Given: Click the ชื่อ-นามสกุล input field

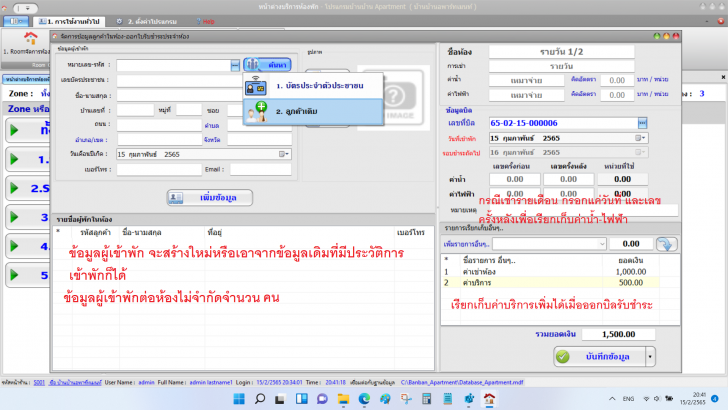Looking at the screenshot, I should [179, 96].
